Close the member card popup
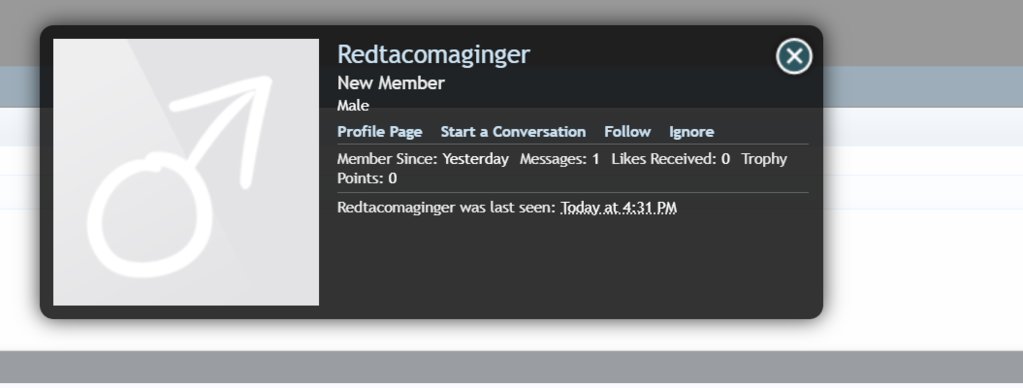The width and height of the screenshot is (1023, 388). point(794,57)
